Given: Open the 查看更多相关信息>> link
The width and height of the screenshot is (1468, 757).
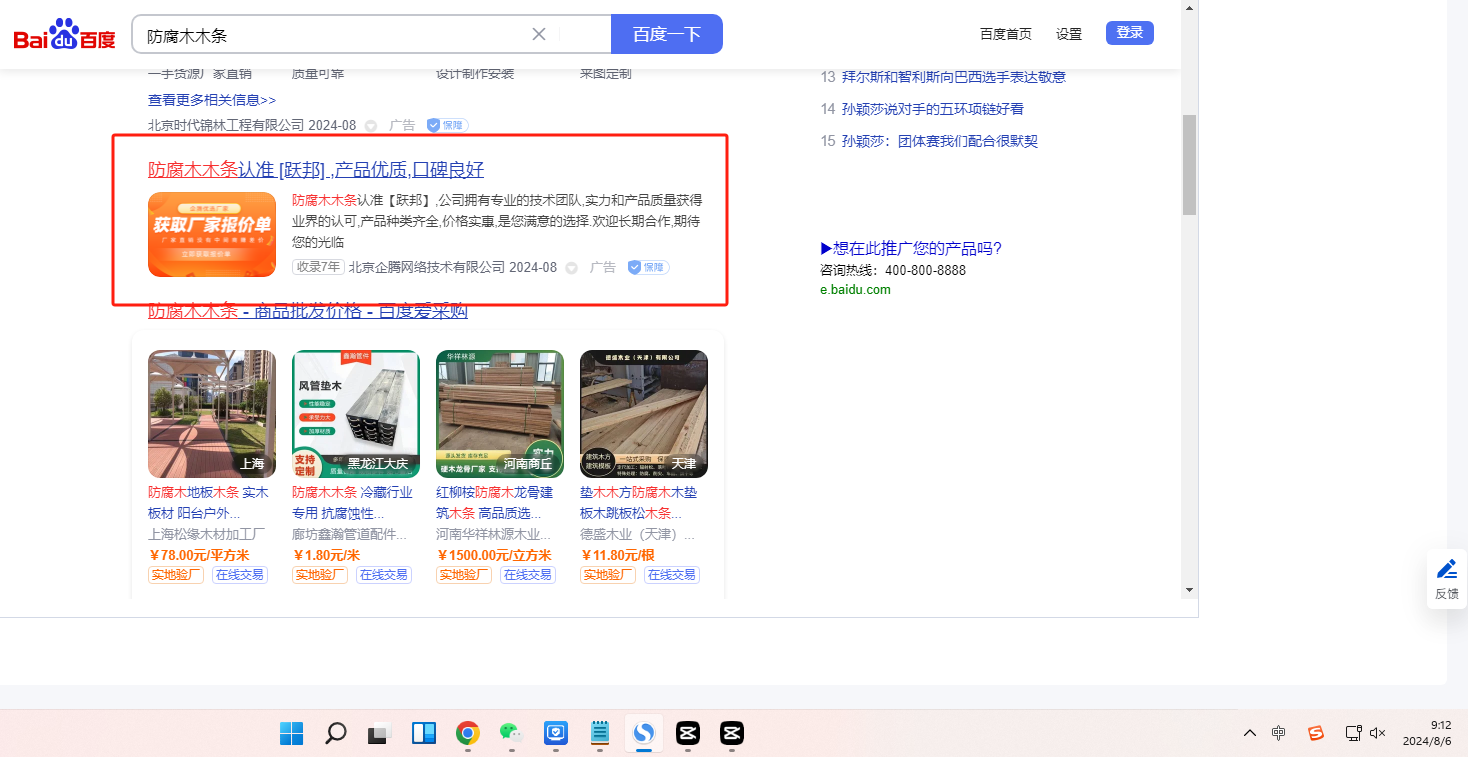Looking at the screenshot, I should click(x=212, y=100).
